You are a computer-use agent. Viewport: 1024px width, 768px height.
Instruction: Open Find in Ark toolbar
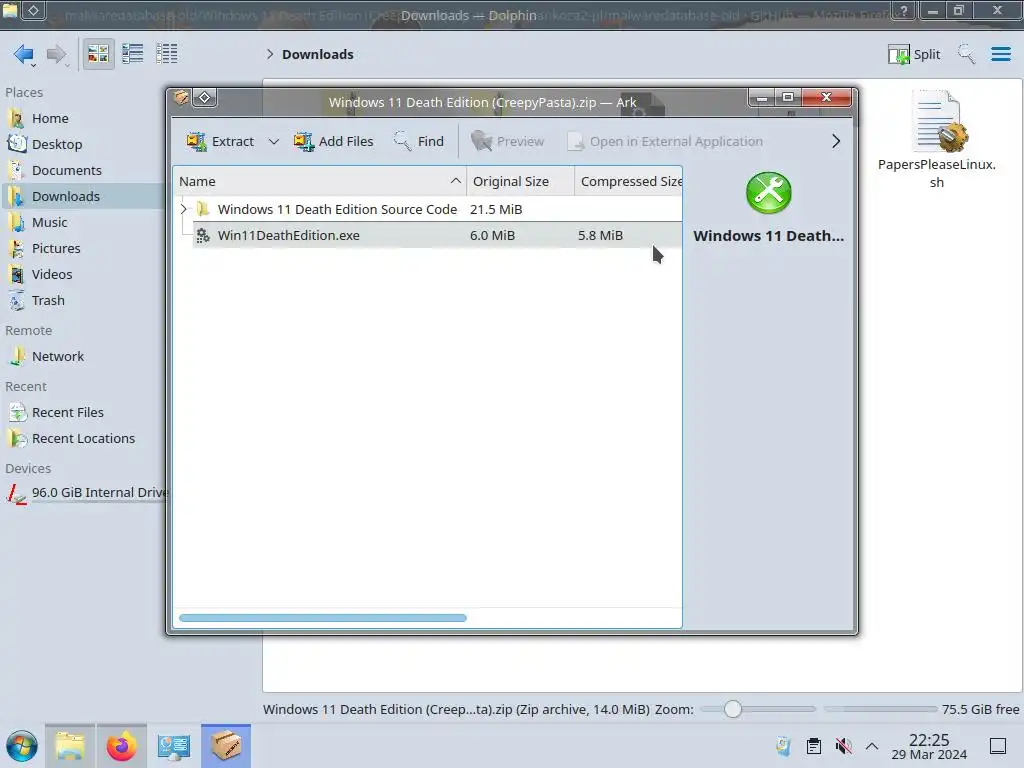click(x=419, y=141)
